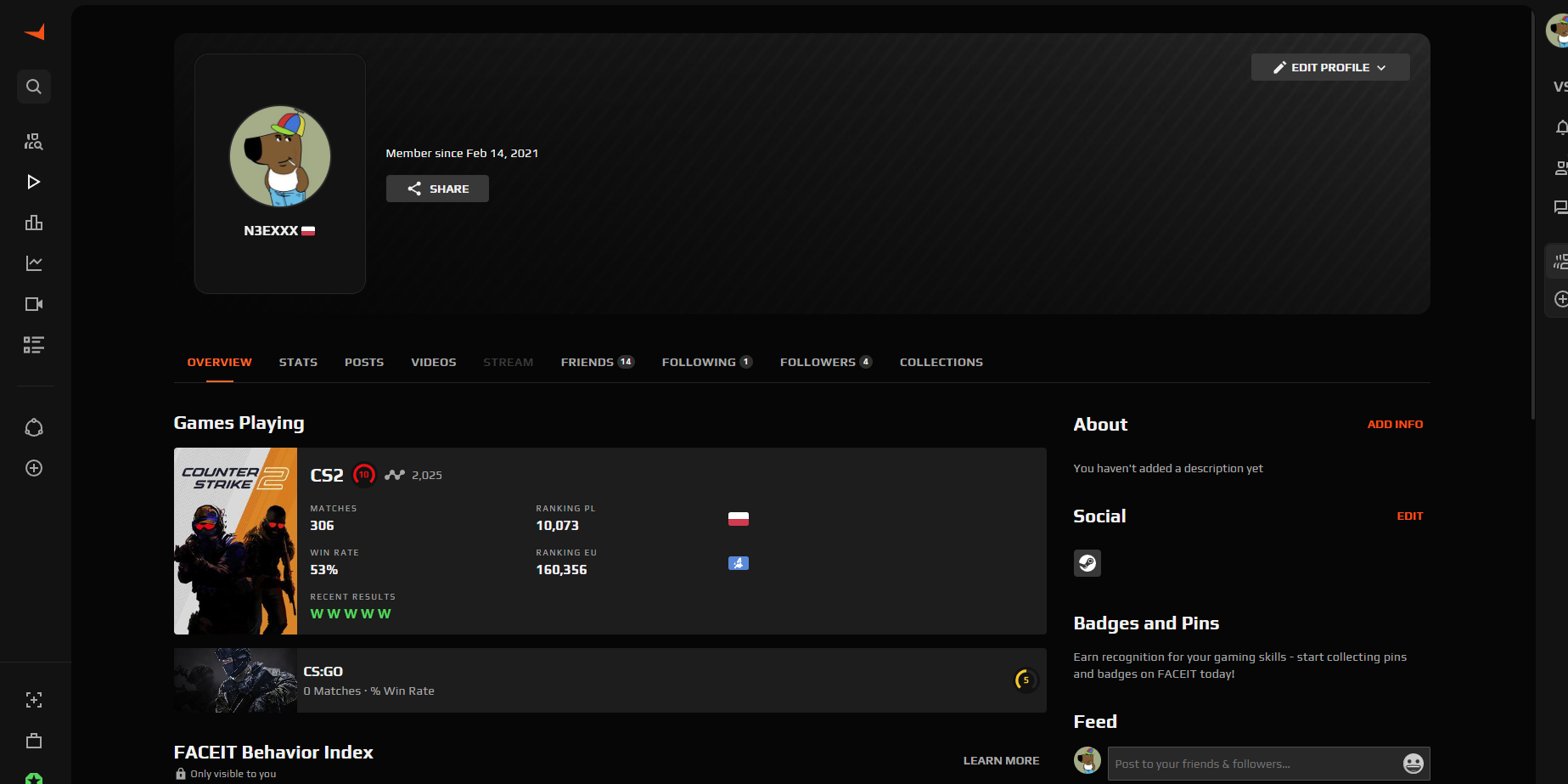The image size is (1568, 784).
Task: Click the CS2 win rate 53%
Action: point(324,570)
